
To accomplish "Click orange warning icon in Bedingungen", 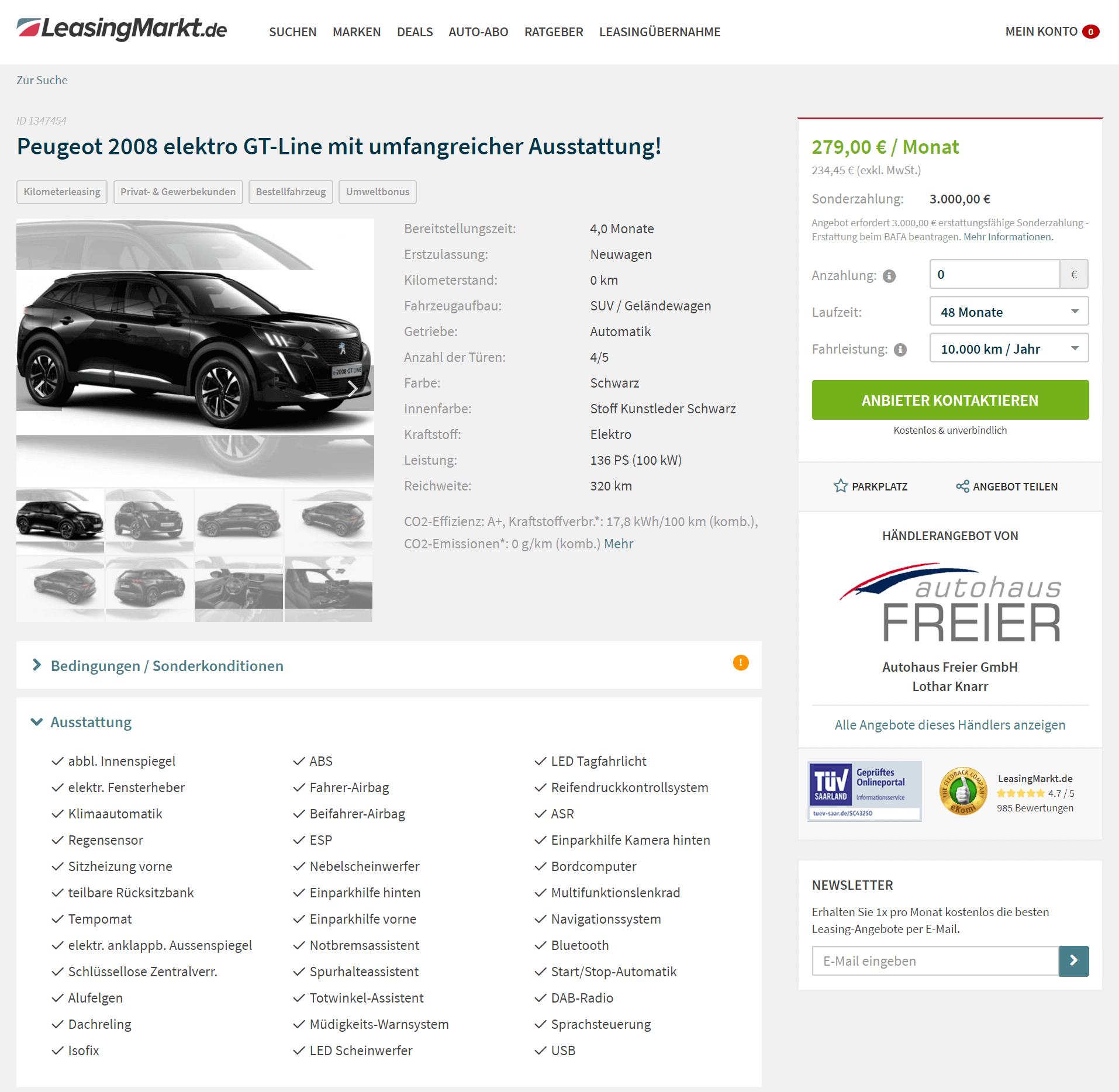I will click(x=741, y=663).
